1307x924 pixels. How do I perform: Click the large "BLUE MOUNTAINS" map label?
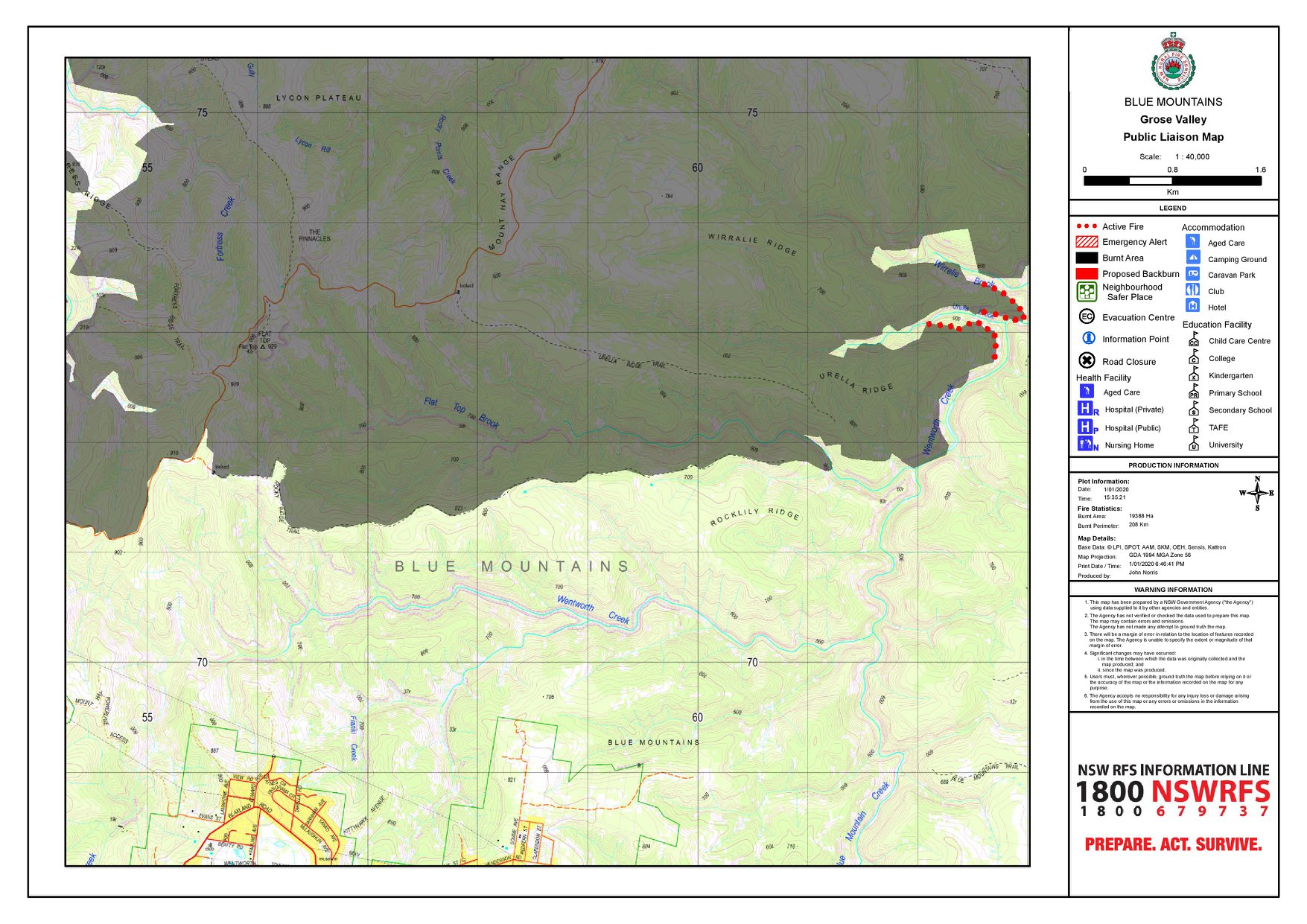pyautogui.click(x=512, y=567)
